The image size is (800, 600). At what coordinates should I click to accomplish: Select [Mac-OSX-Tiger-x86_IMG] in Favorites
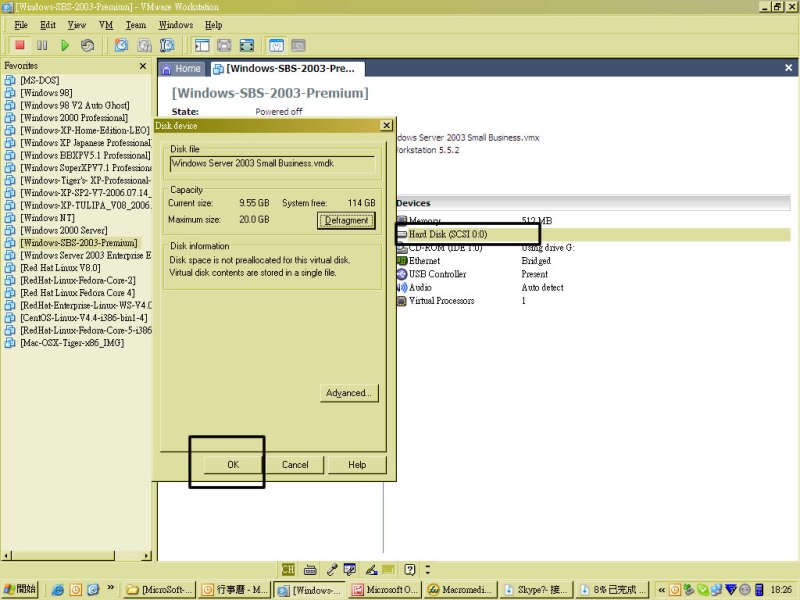pos(72,342)
